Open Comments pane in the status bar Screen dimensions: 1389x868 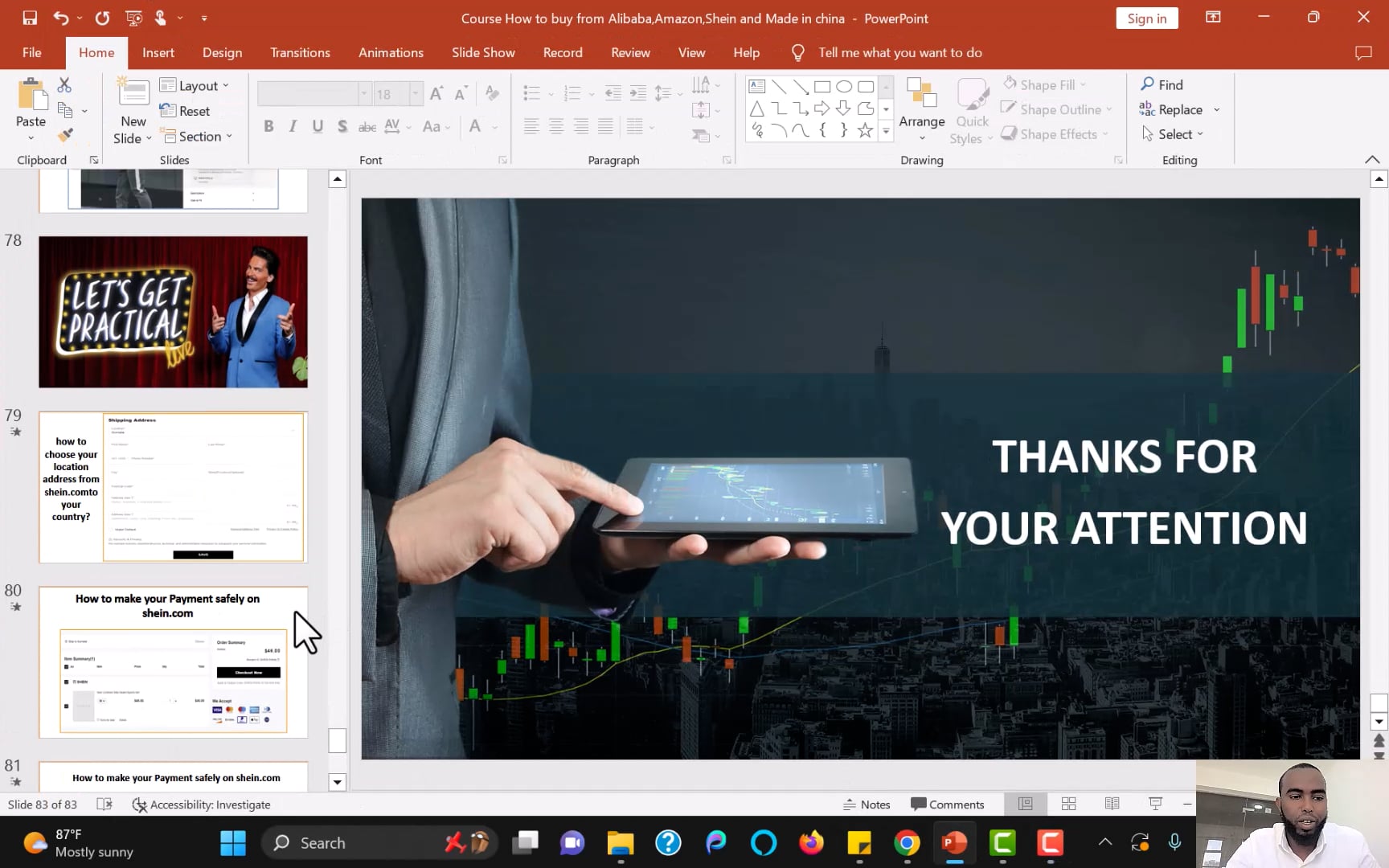point(947,805)
